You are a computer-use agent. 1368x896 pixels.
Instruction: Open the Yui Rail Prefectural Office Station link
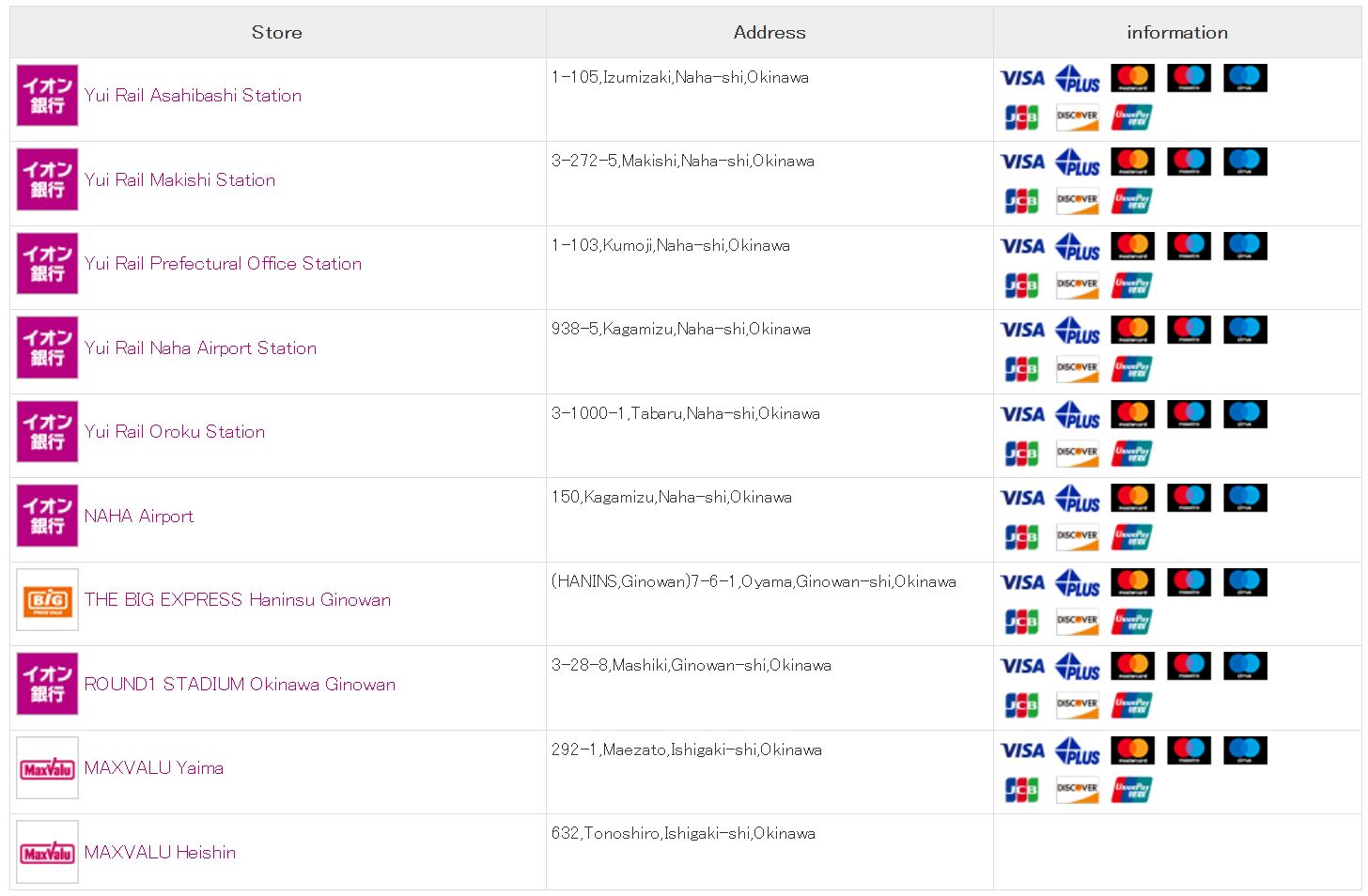click(x=223, y=263)
